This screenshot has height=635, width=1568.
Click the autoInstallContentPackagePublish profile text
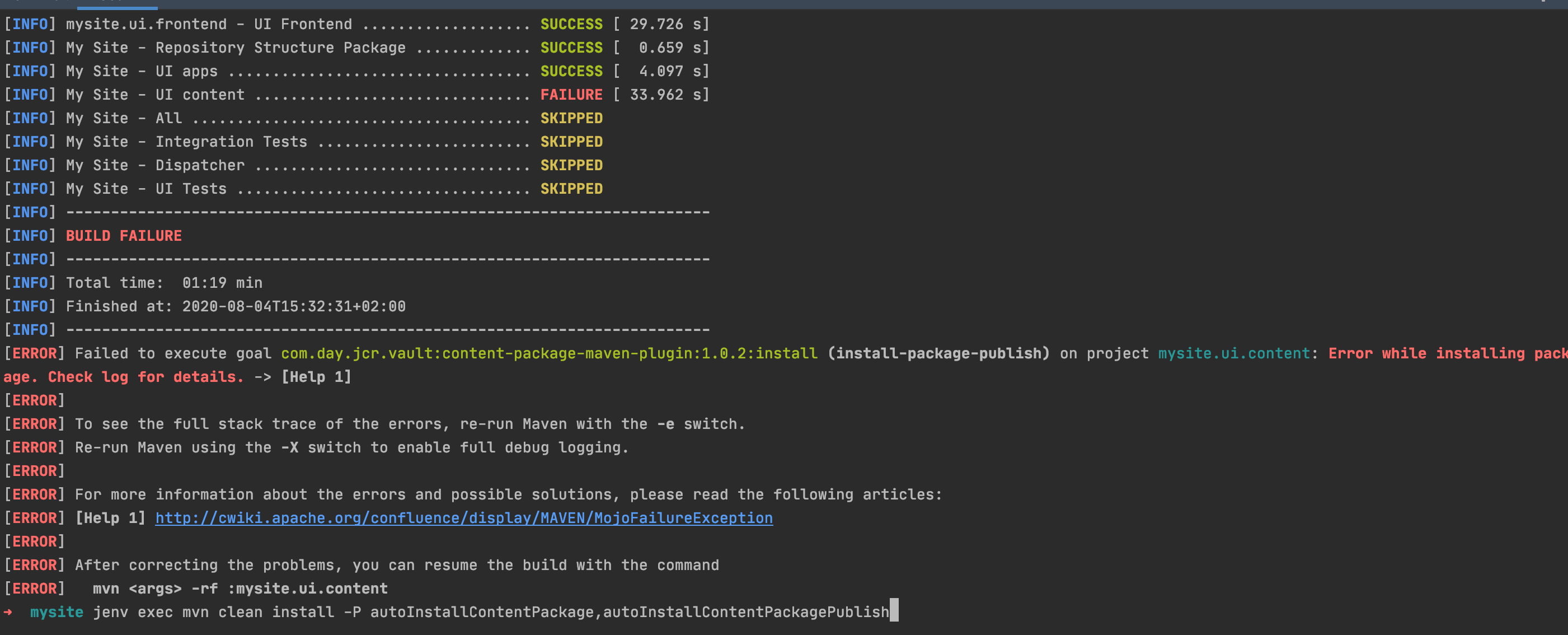744,612
